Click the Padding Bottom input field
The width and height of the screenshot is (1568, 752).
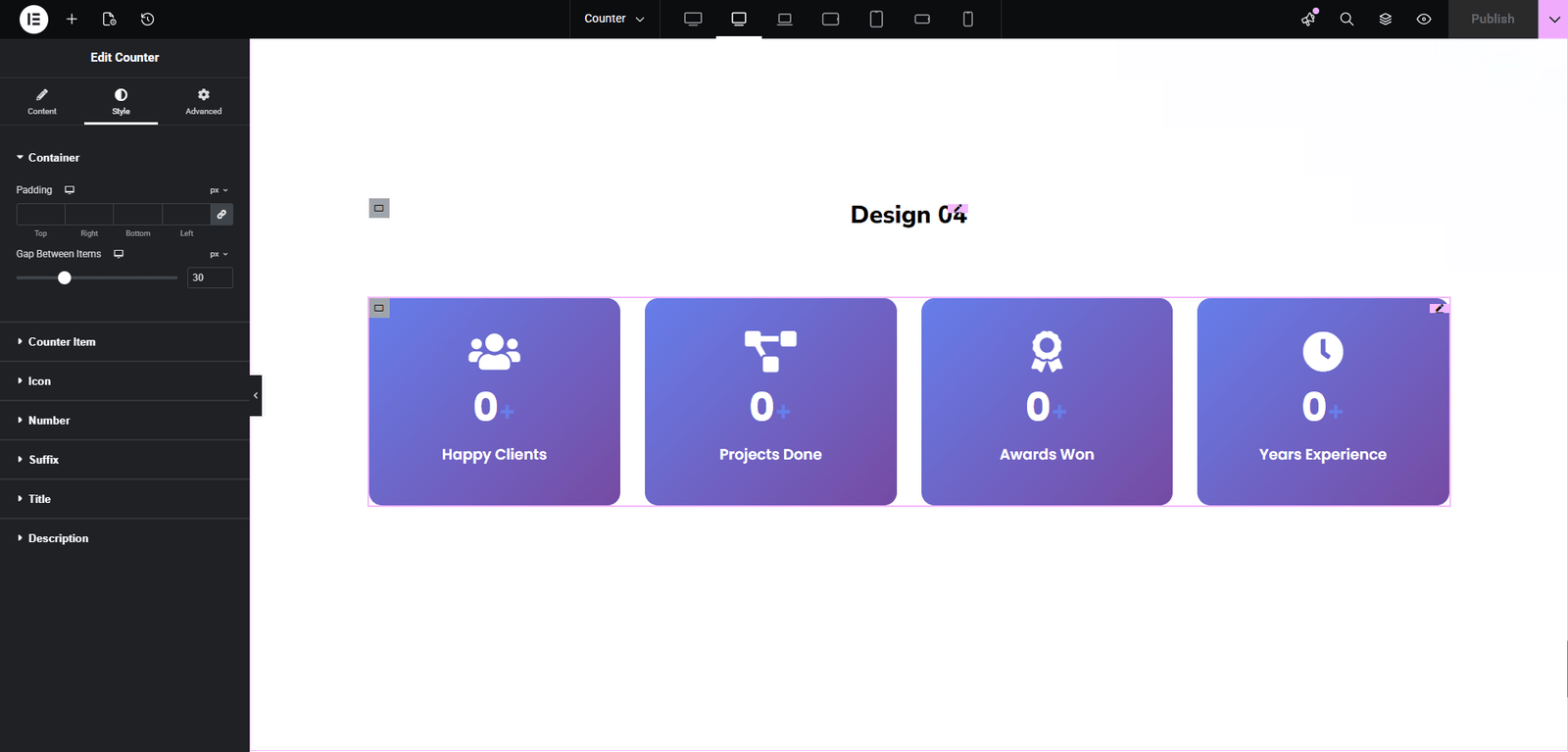pyautogui.click(x=138, y=214)
